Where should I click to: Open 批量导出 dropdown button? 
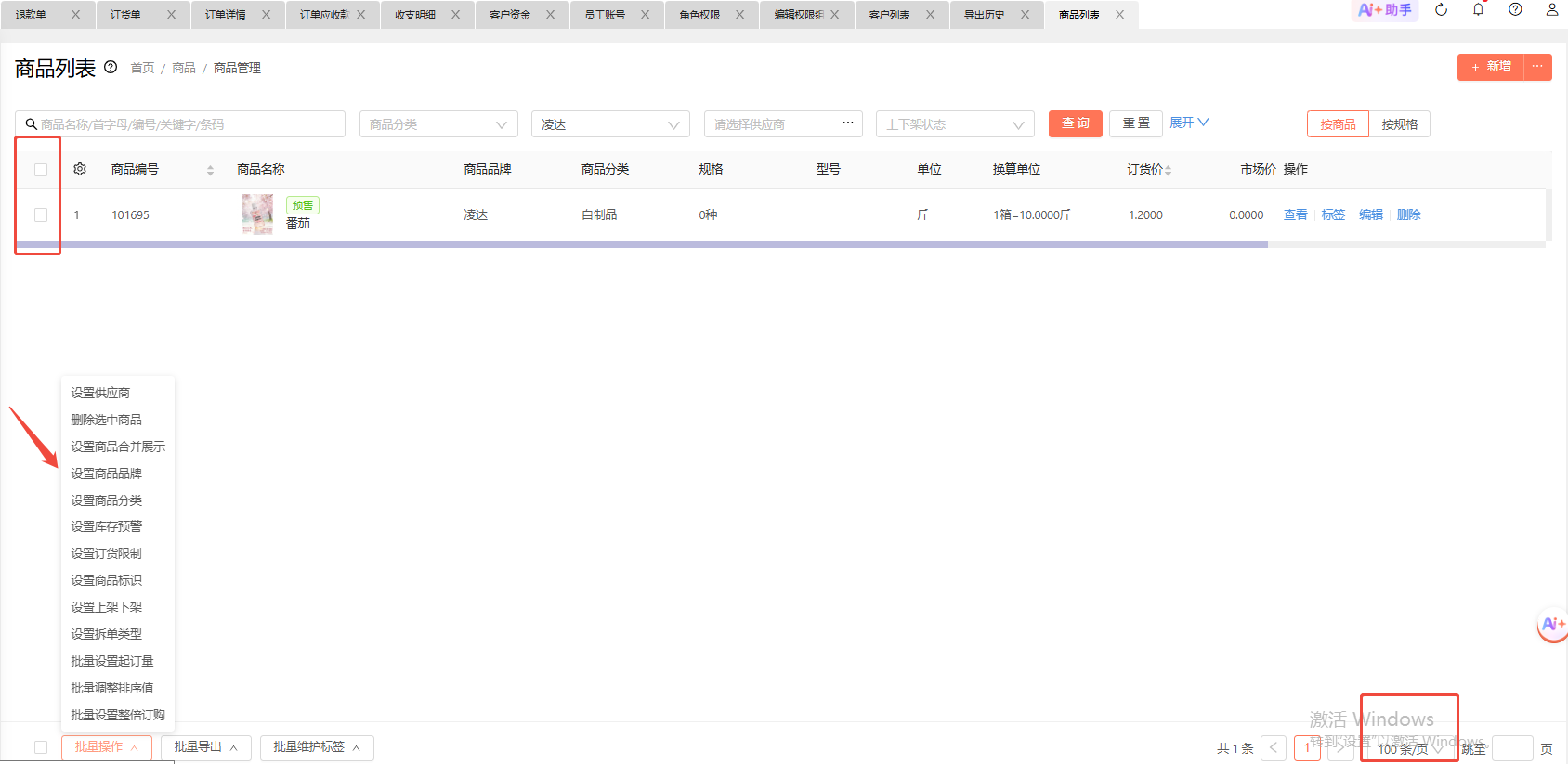tap(206, 747)
